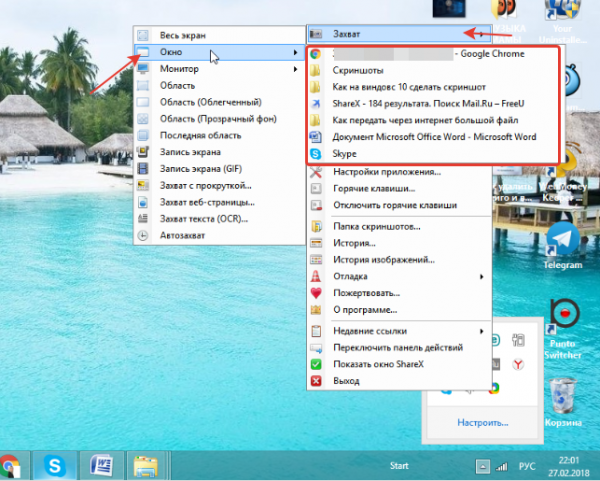The image size is (600, 481).
Task: Click the network signal tray icon
Action: pyautogui.click(x=502, y=466)
